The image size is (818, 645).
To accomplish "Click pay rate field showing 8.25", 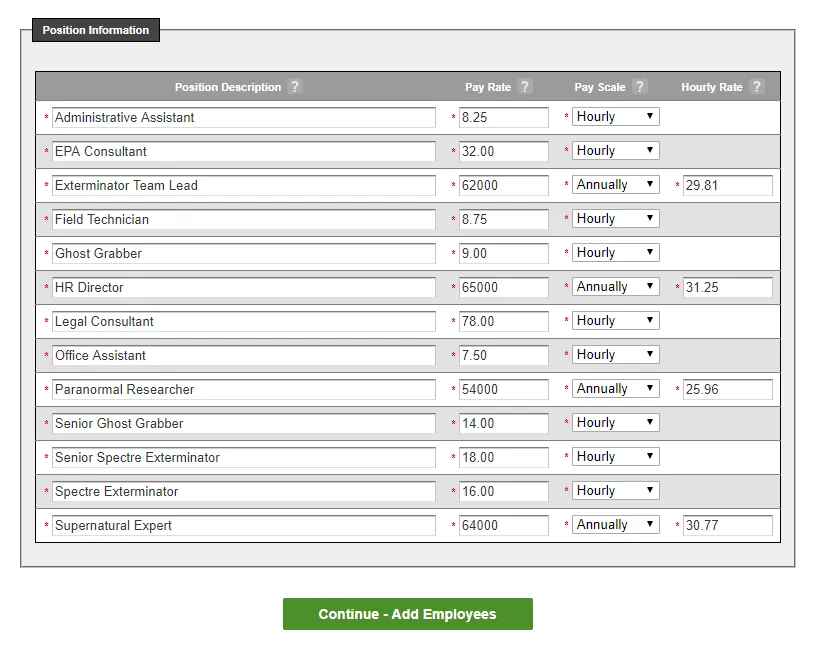I will 504,117.
